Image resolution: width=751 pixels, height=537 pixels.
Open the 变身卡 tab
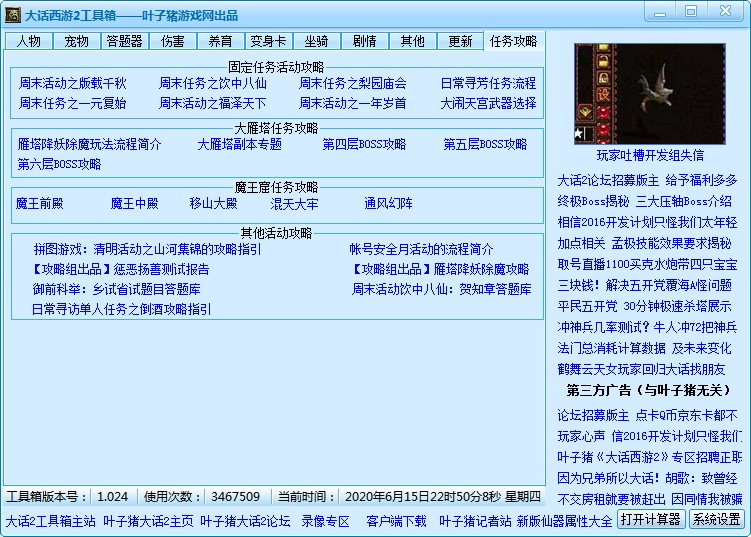pos(269,41)
